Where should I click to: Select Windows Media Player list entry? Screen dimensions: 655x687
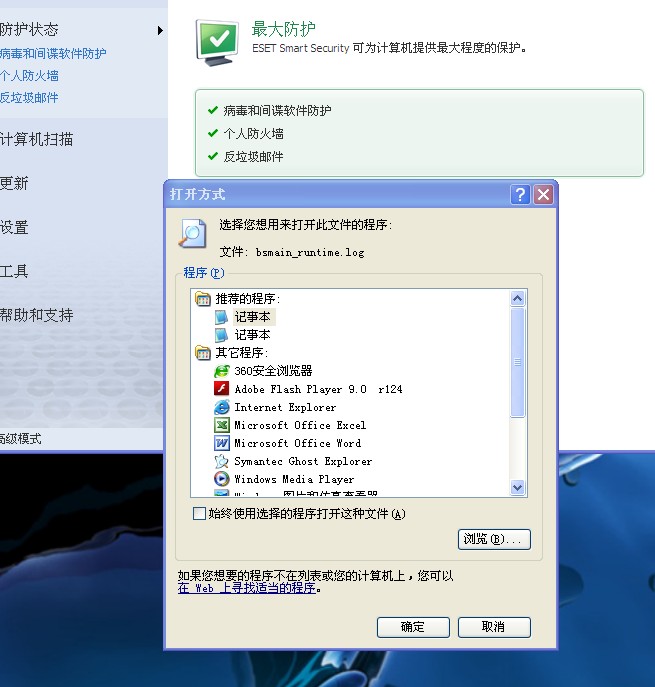pyautogui.click(x=294, y=479)
